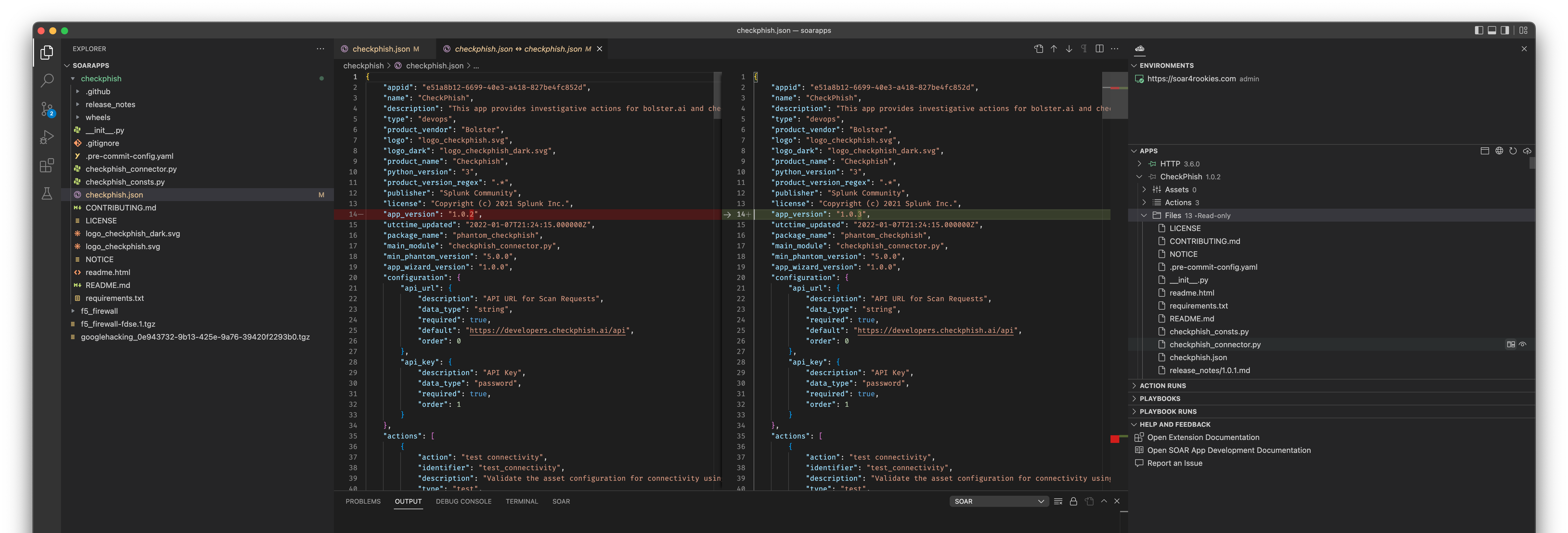Open the Extensions view in the activity bar

click(x=47, y=166)
